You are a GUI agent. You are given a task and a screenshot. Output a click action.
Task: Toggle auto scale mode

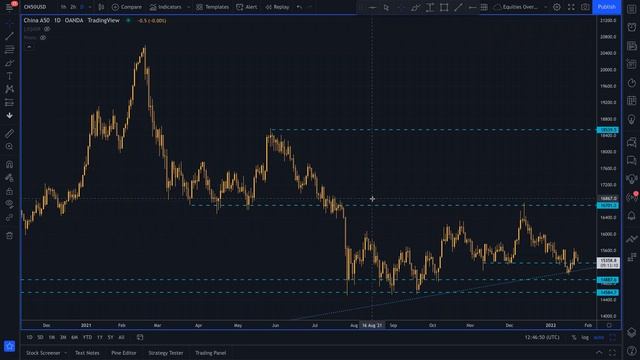(x=599, y=337)
